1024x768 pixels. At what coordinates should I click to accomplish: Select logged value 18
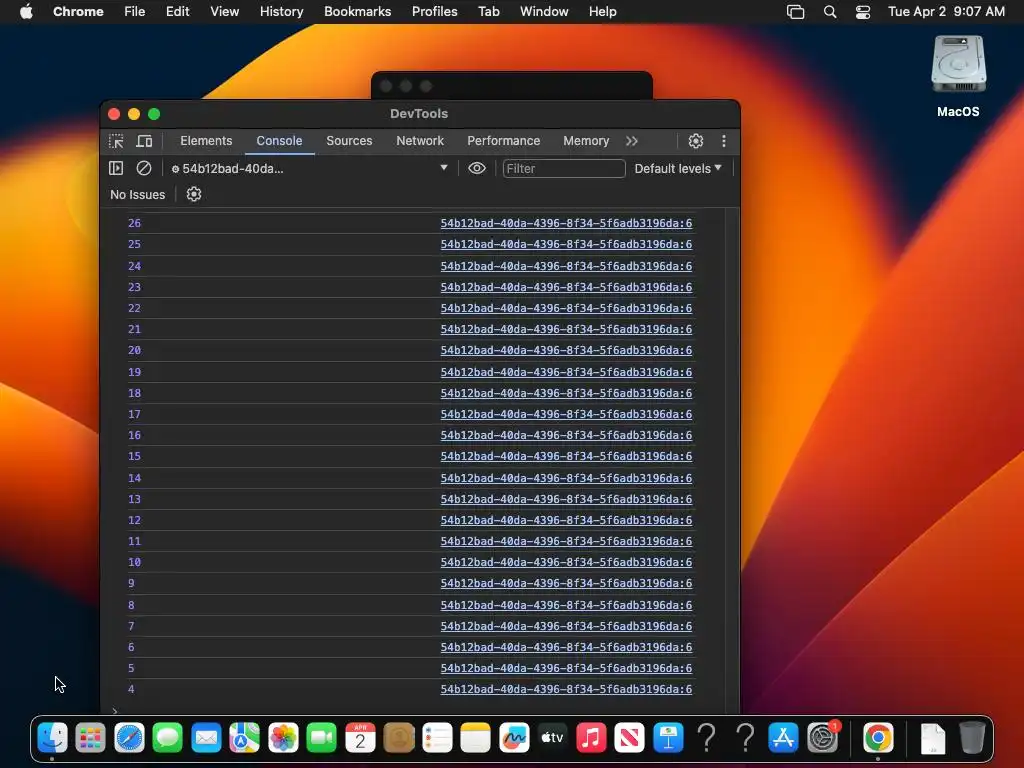(x=135, y=393)
